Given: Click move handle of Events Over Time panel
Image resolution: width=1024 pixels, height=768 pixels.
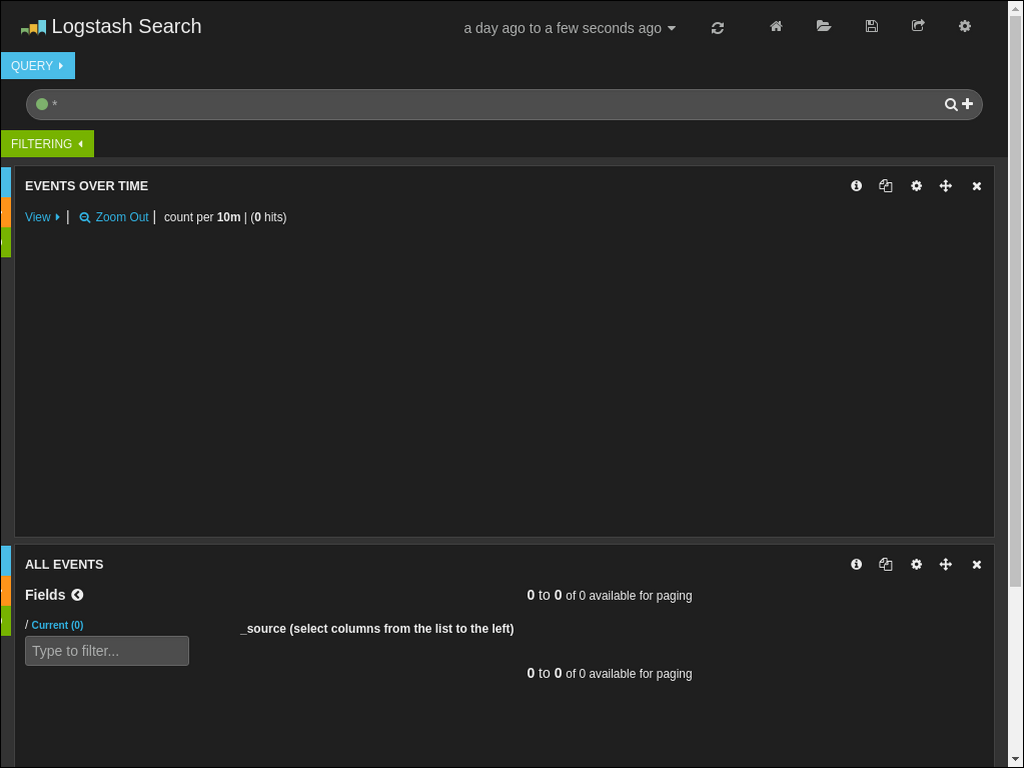Looking at the screenshot, I should click(946, 186).
